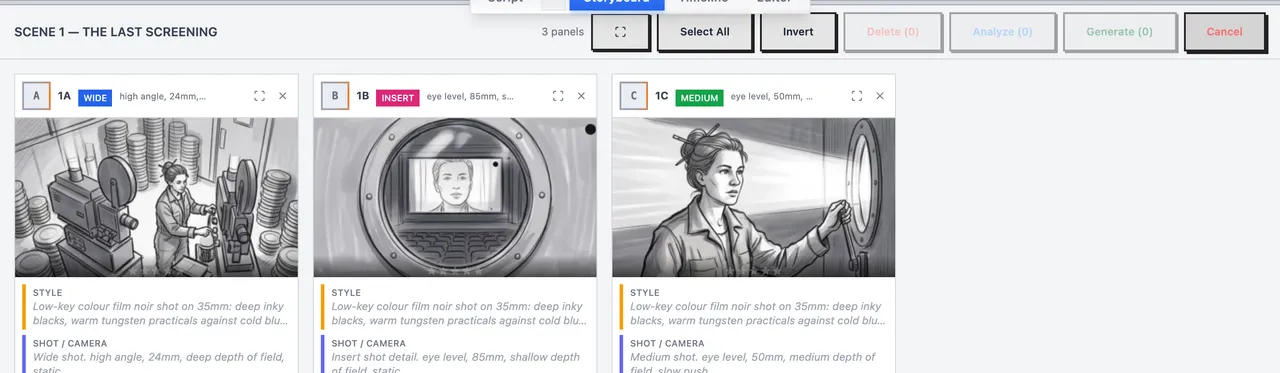
Task: Click the Analyze (0) button
Action: click(x=1002, y=32)
